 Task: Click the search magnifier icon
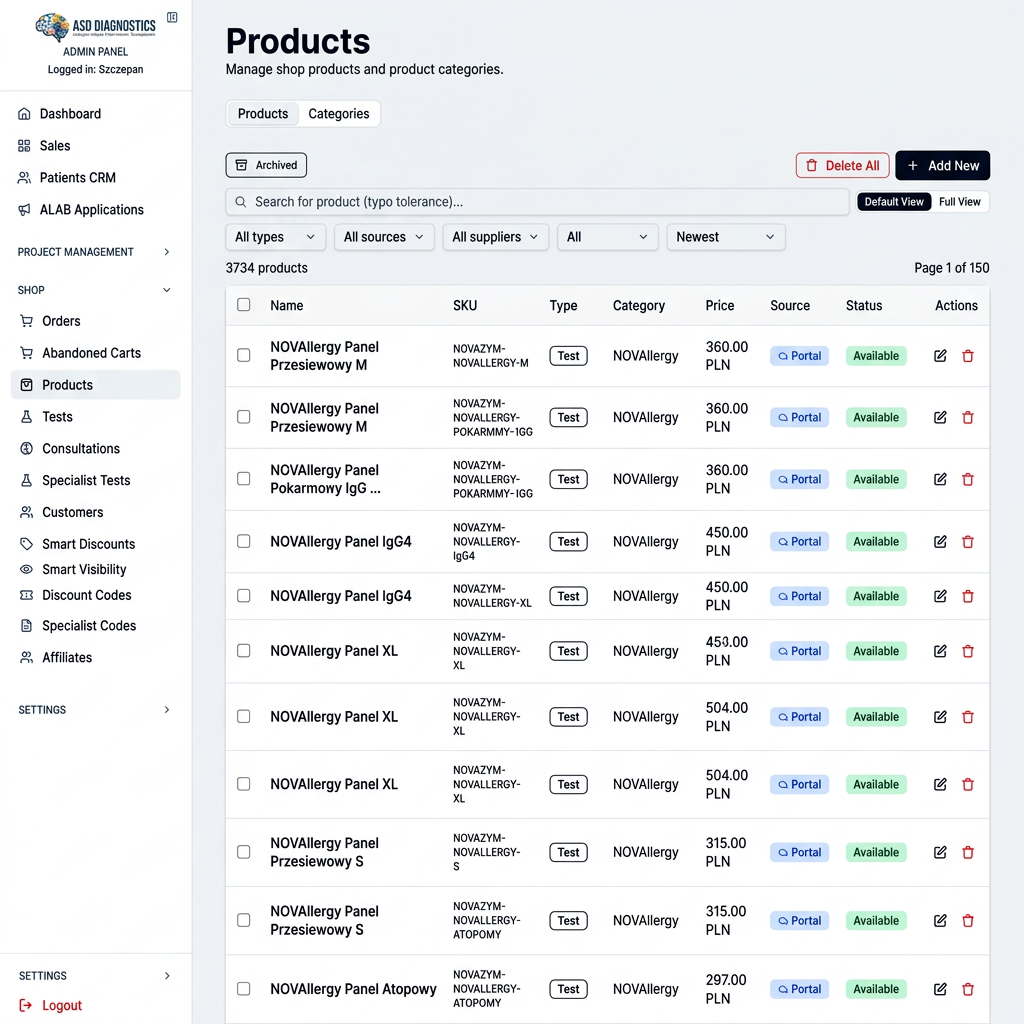pyautogui.click(x=241, y=202)
